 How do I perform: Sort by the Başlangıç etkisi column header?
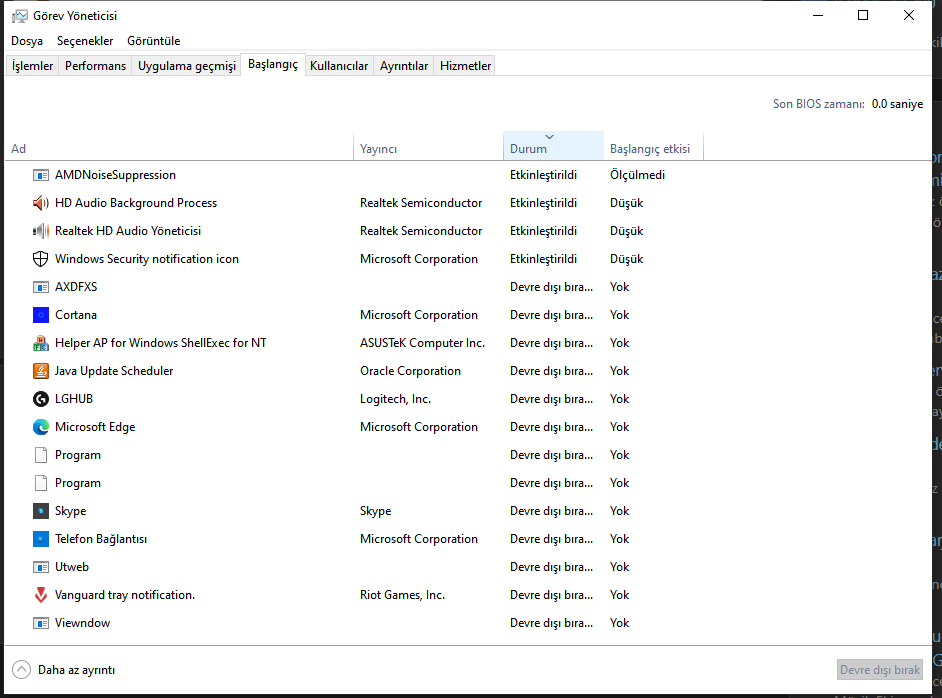pyautogui.click(x=653, y=146)
